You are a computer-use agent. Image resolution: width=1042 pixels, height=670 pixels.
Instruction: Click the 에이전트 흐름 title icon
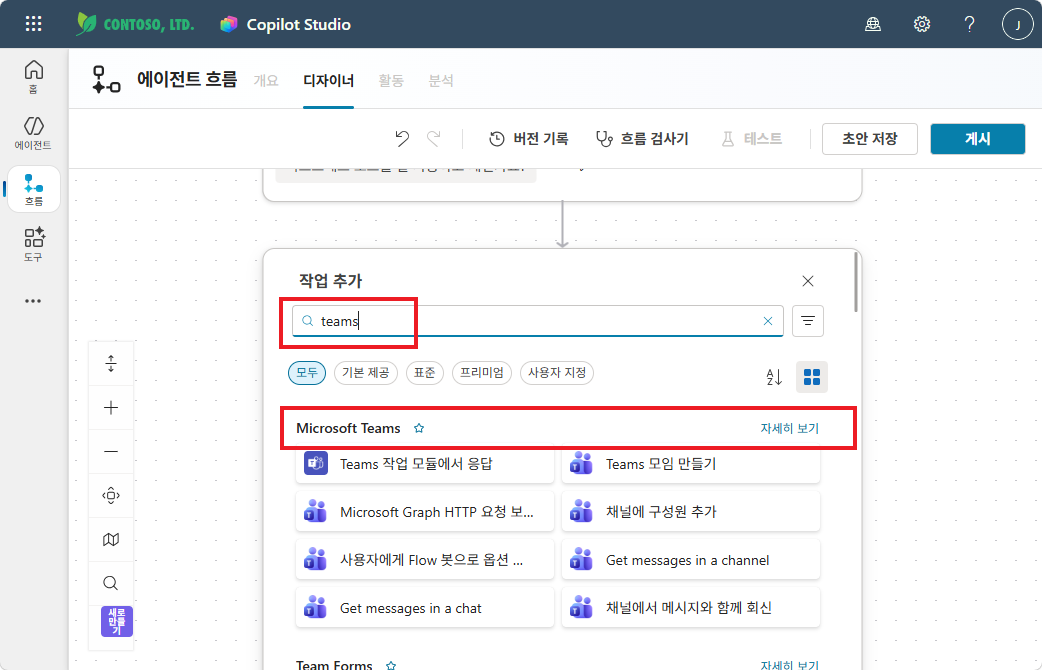point(106,80)
